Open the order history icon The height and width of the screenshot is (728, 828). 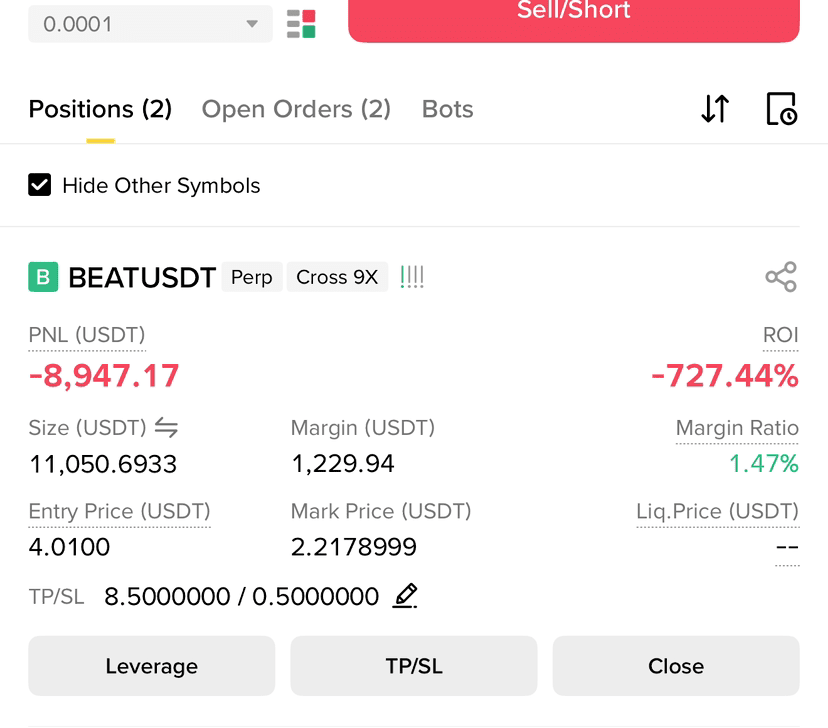click(782, 109)
